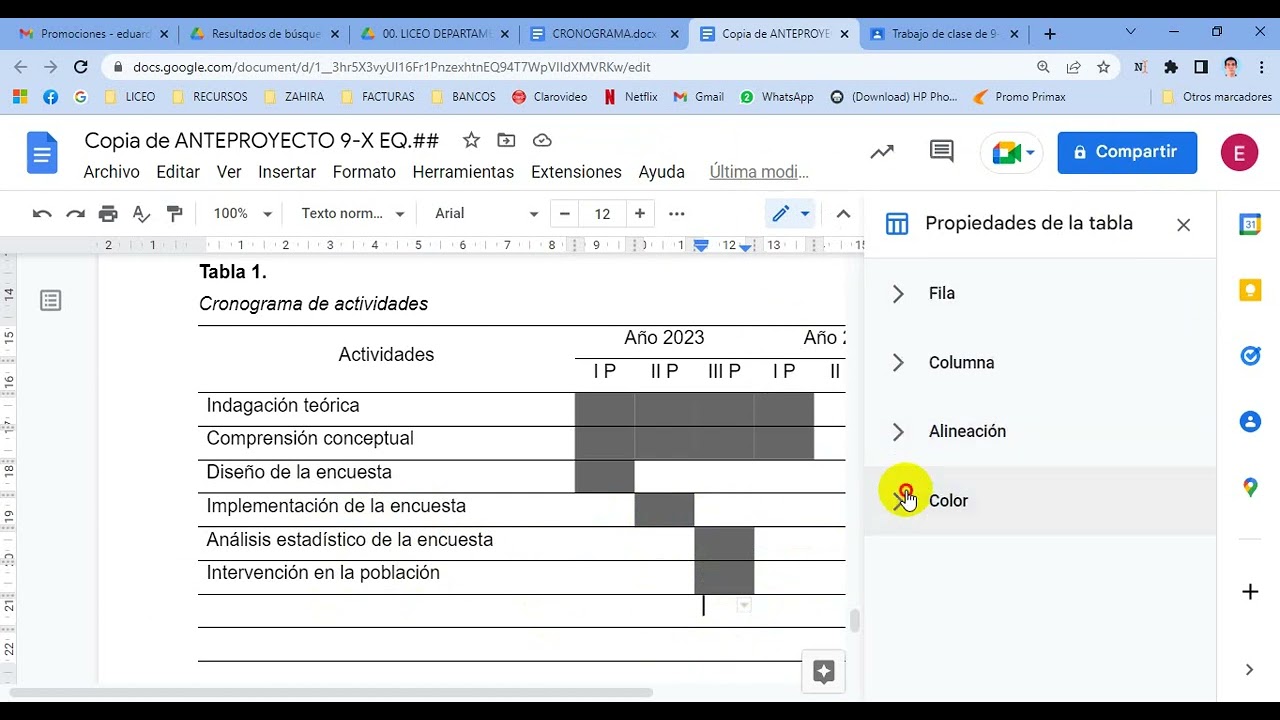Open the WhatsApp bookmark
1280x720 pixels.
777,97
